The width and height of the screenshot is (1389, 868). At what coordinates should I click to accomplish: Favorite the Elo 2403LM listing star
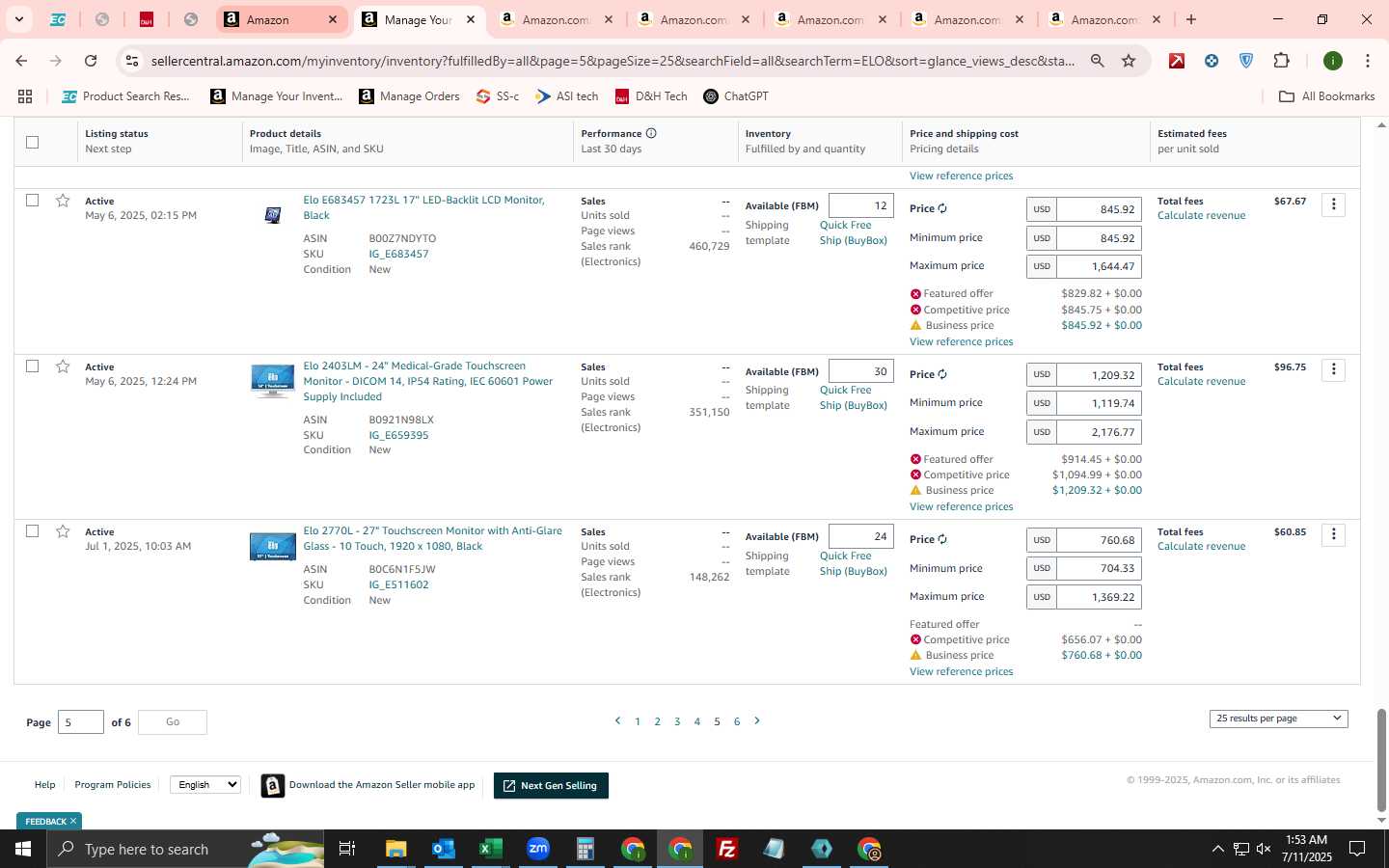[x=63, y=366]
